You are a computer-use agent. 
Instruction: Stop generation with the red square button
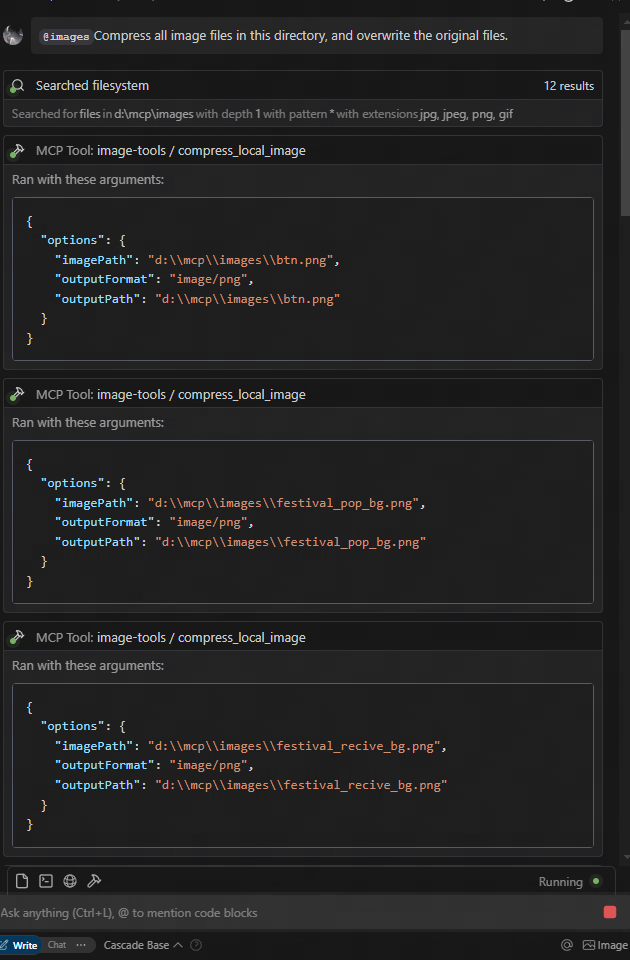click(x=610, y=912)
